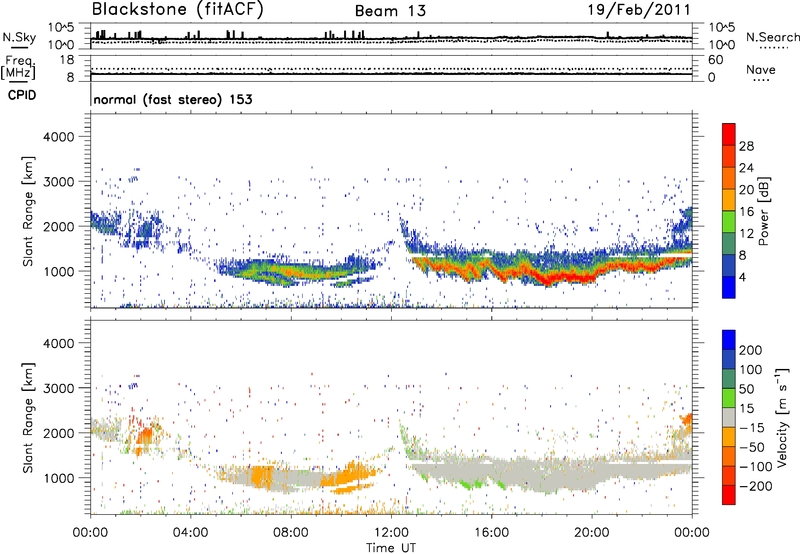Click the 'Freq. [MHz]' label
This screenshot has height=554, width=800.
point(18,67)
